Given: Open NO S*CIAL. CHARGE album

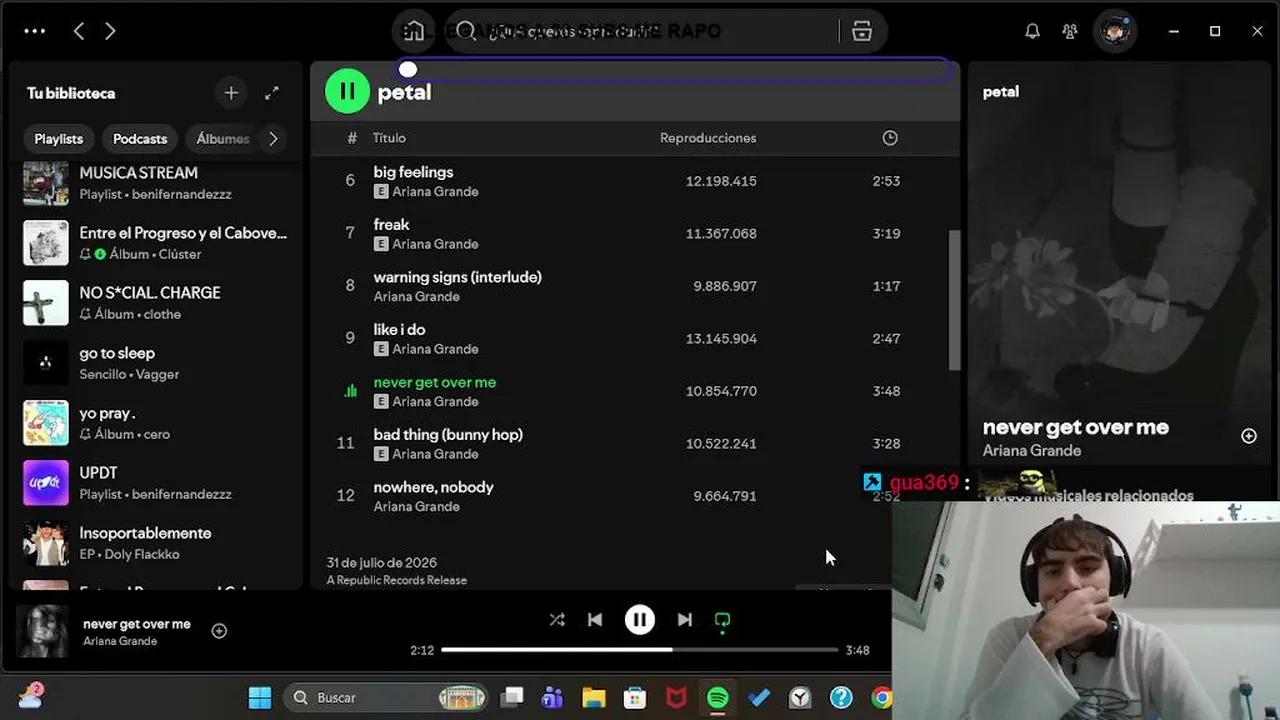Looking at the screenshot, I should [155, 303].
